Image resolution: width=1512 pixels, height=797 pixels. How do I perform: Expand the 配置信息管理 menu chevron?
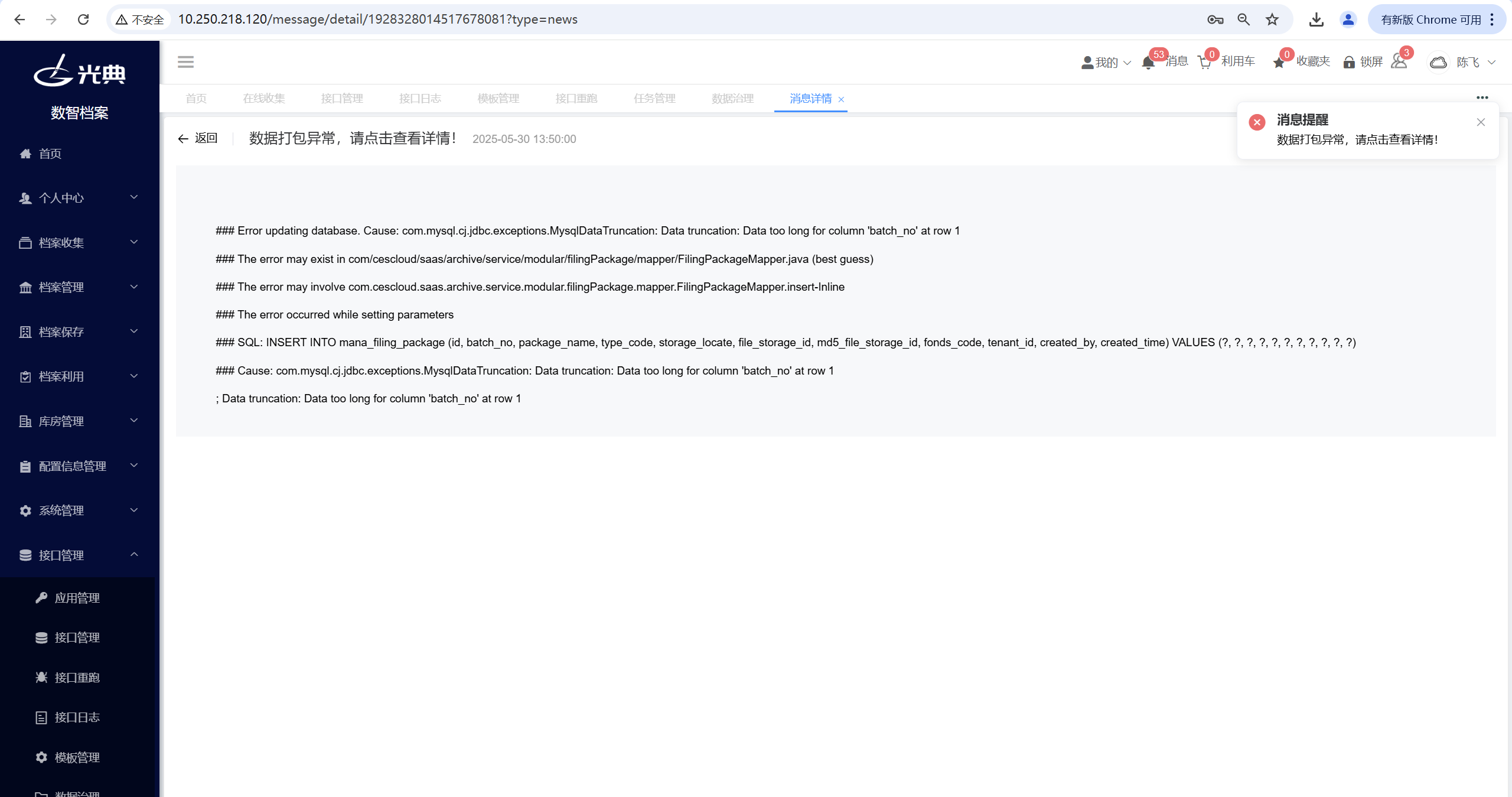click(x=134, y=466)
